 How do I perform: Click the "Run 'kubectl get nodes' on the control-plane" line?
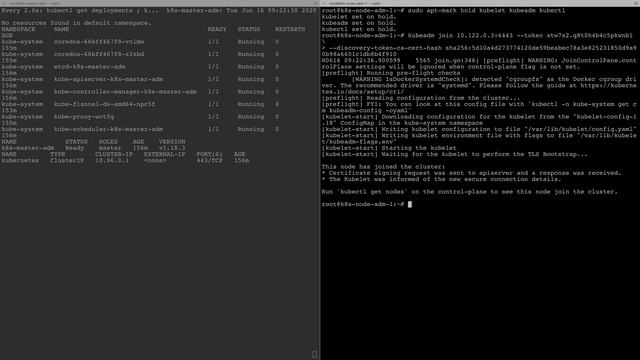(x=469, y=192)
